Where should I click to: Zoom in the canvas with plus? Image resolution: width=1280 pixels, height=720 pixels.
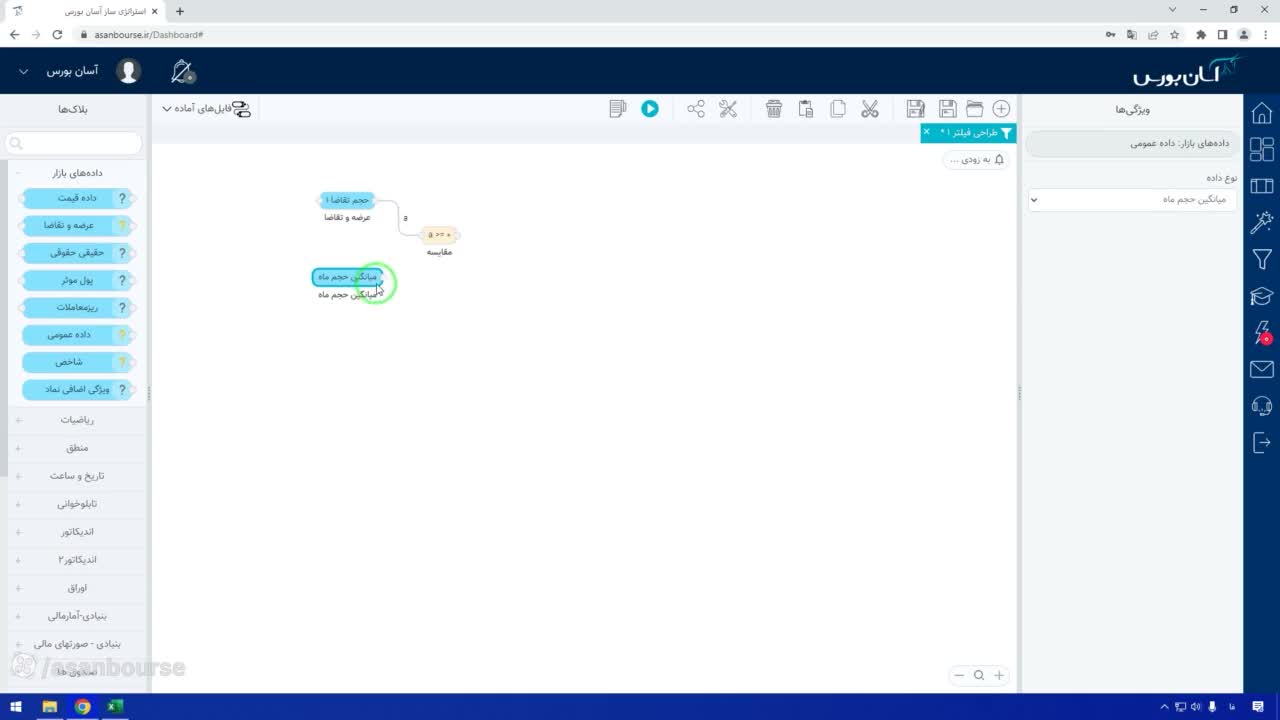998,675
